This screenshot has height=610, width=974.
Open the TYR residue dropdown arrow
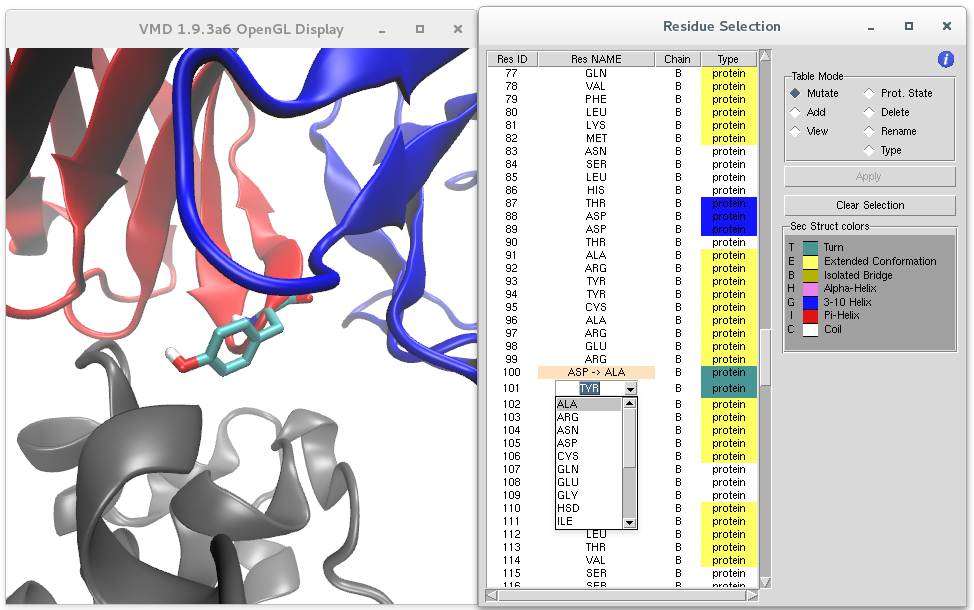tap(630, 388)
